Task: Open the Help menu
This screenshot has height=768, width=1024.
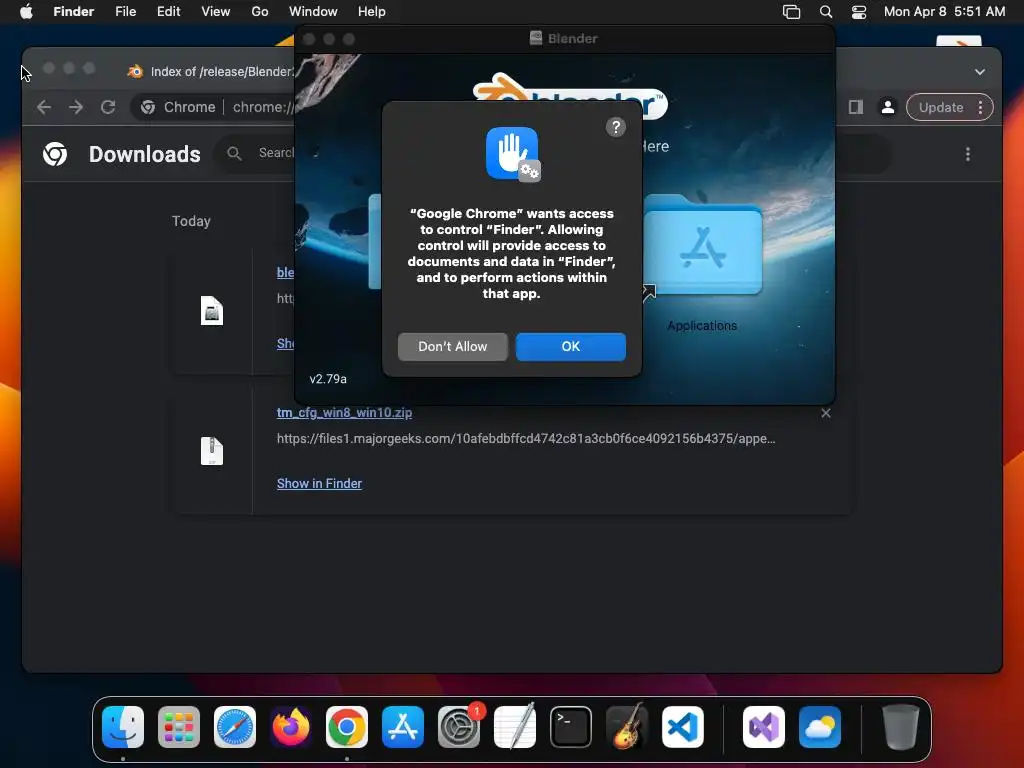Action: tap(371, 11)
